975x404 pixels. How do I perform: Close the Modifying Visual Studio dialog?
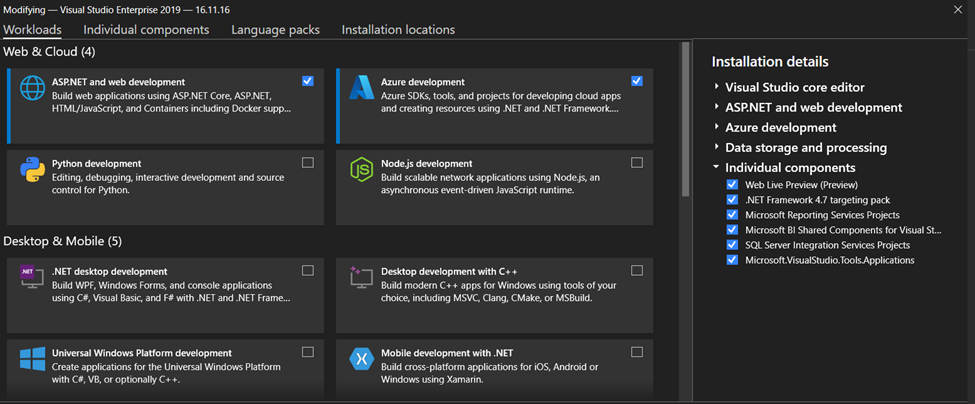point(958,9)
